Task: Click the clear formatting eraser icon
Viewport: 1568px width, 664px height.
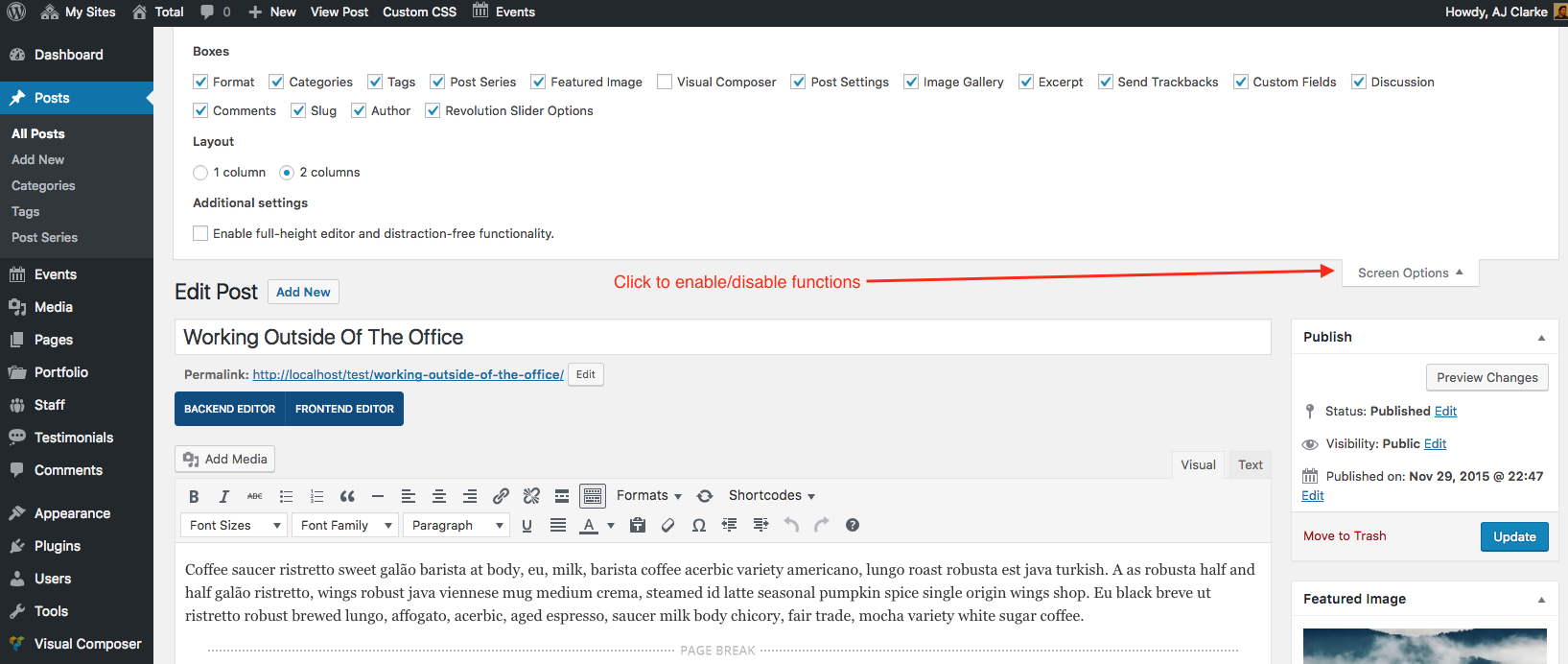Action: [668, 525]
